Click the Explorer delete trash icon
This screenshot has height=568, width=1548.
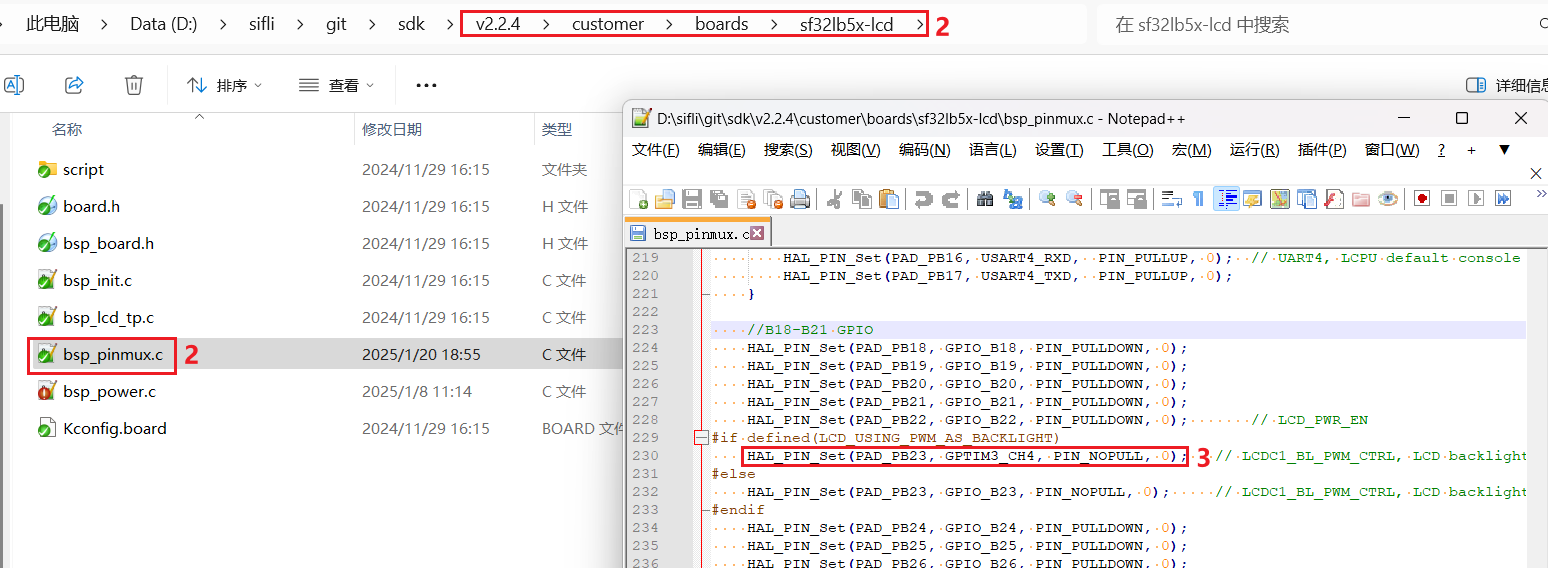(134, 85)
